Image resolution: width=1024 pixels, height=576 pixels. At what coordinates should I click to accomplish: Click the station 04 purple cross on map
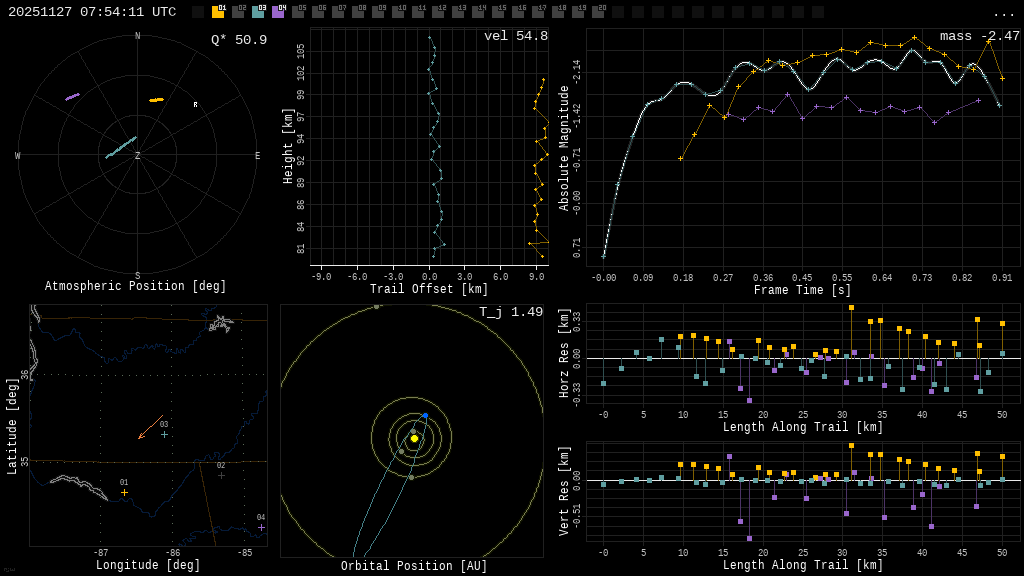(x=261, y=527)
